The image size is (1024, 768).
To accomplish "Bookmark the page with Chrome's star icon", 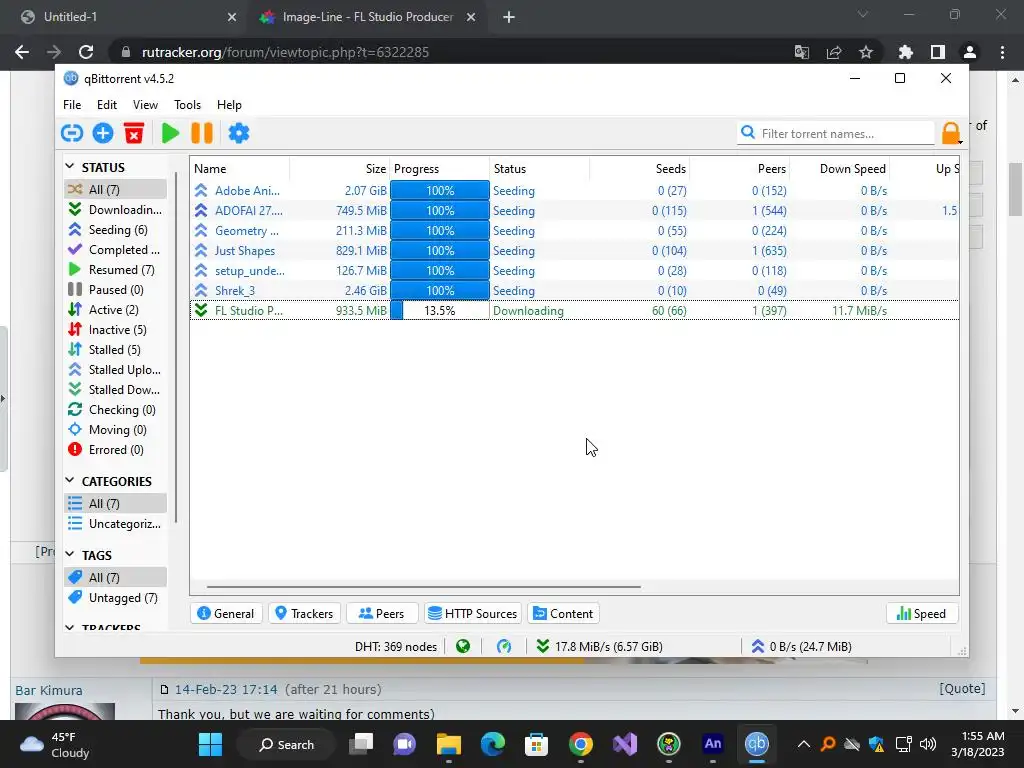I will tap(866, 52).
